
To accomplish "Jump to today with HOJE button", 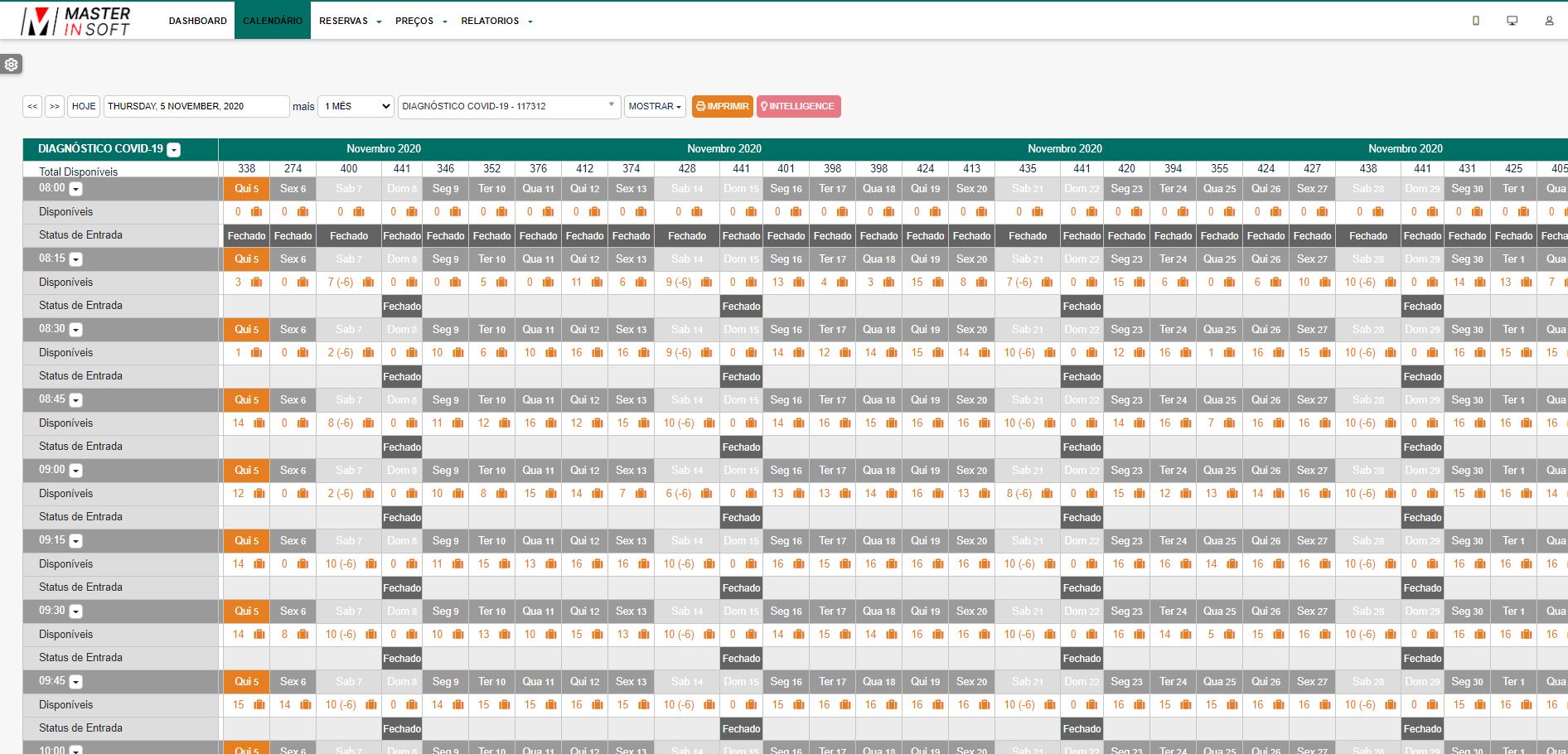I will click(84, 106).
